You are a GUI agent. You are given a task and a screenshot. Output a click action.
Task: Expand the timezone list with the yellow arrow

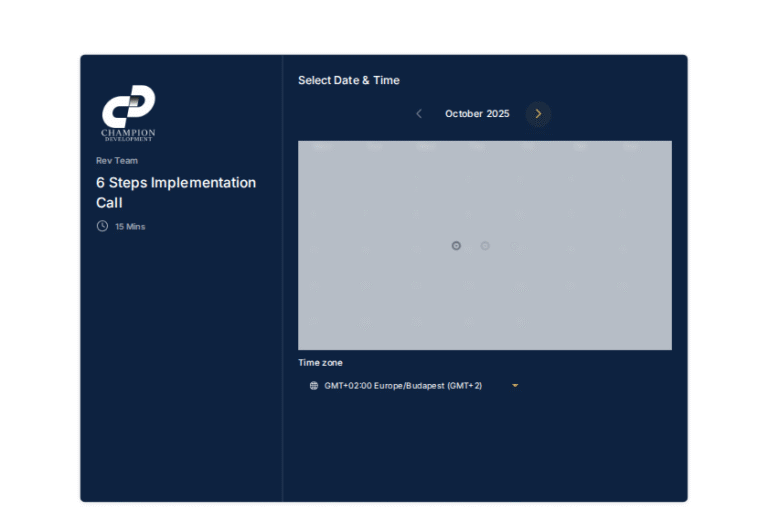click(515, 386)
